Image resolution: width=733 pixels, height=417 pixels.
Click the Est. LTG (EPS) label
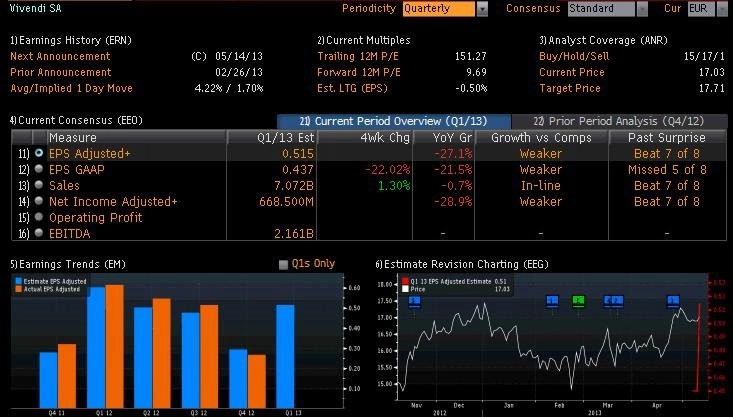click(352, 88)
